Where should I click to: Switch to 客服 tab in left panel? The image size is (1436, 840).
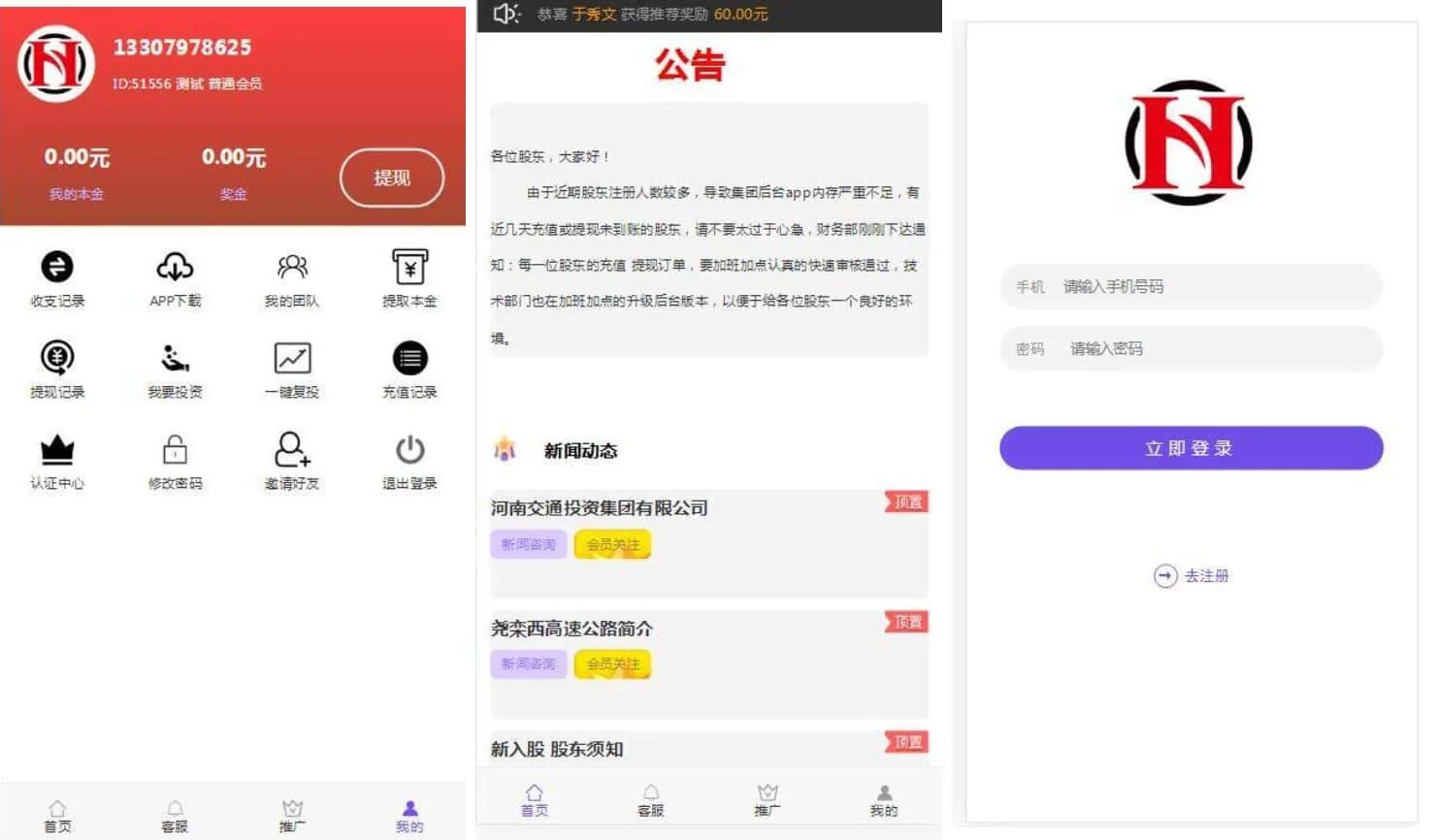click(175, 816)
